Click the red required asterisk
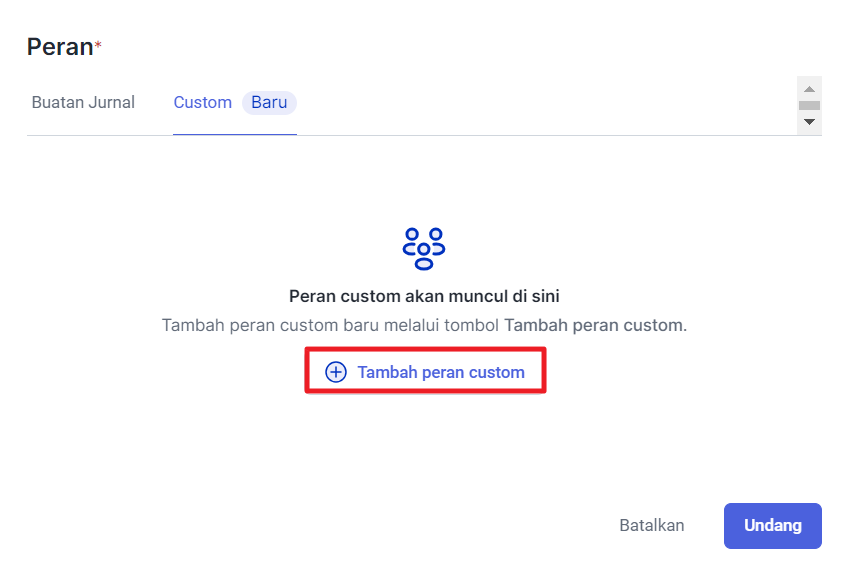866x586 pixels. pos(98,46)
